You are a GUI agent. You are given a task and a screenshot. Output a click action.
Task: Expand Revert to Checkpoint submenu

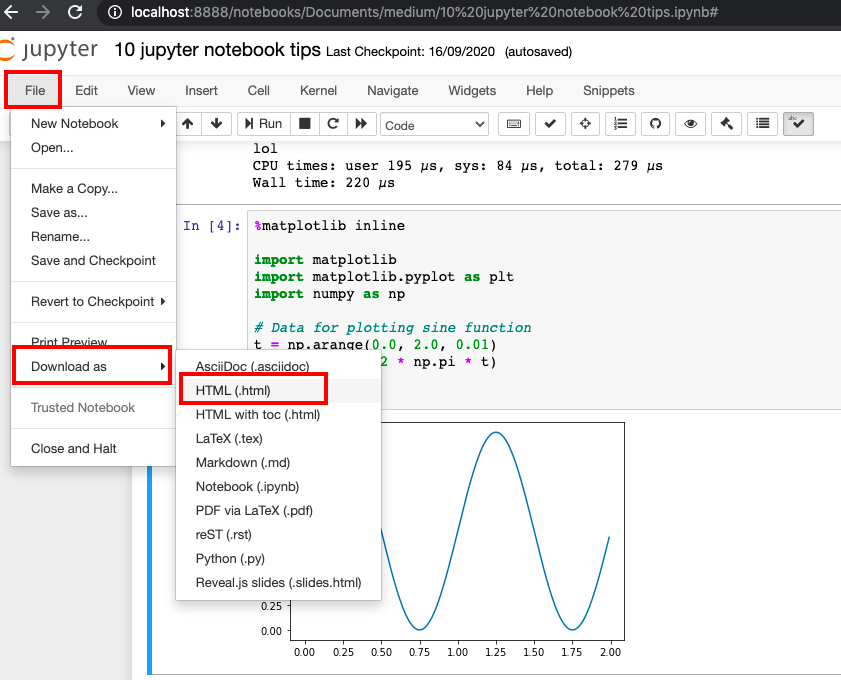point(93,302)
